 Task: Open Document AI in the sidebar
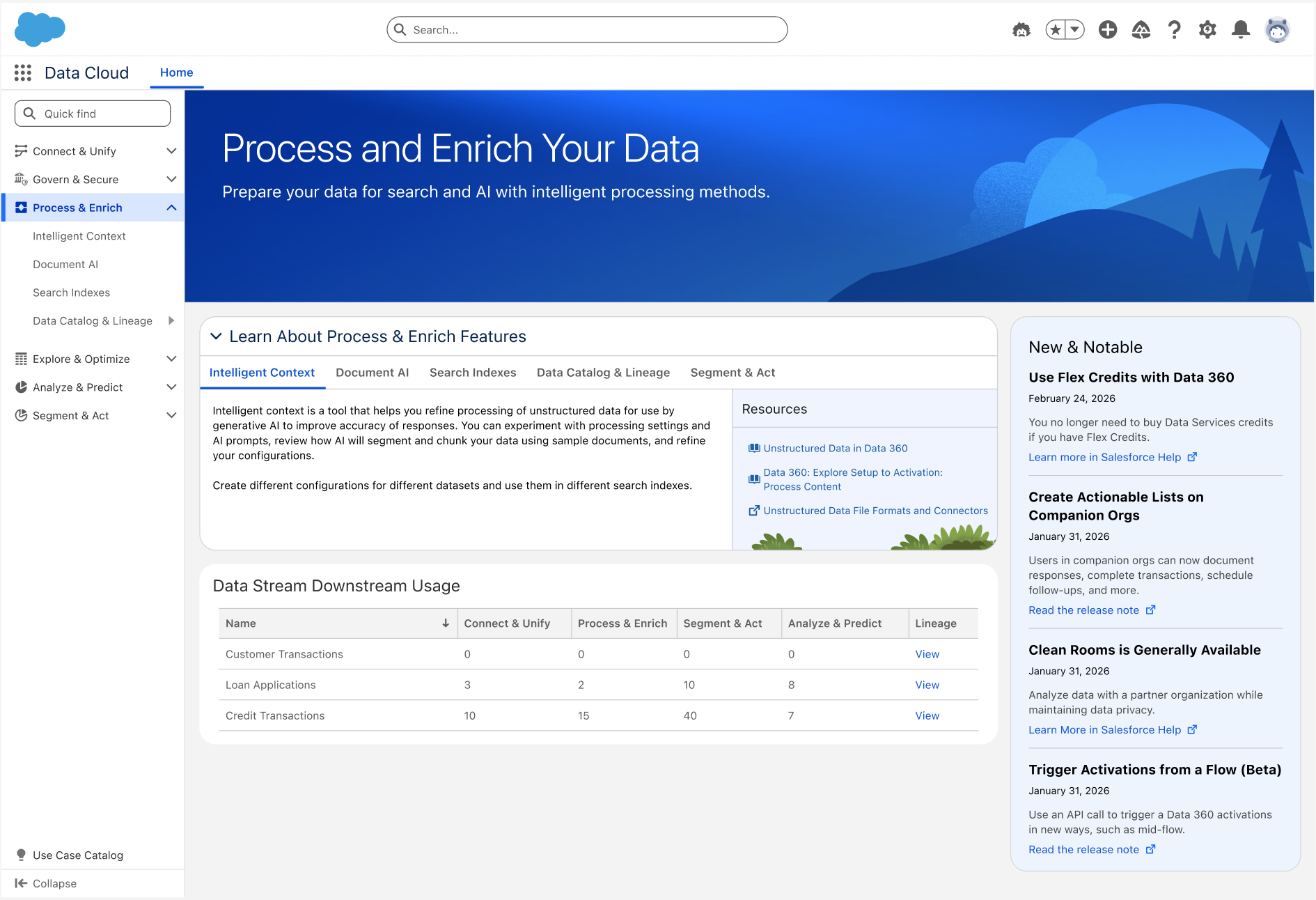65,265
